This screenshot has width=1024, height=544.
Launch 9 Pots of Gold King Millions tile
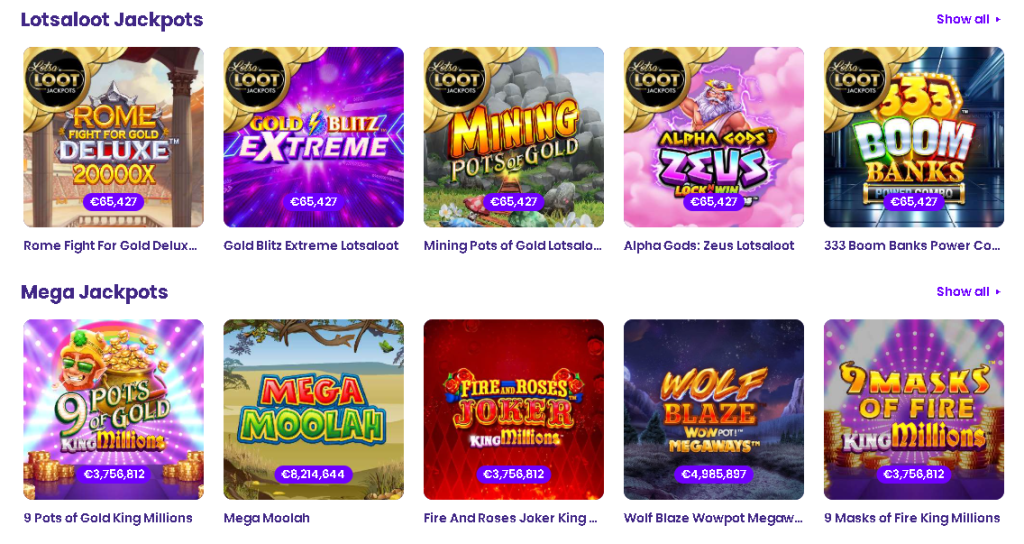click(x=114, y=409)
